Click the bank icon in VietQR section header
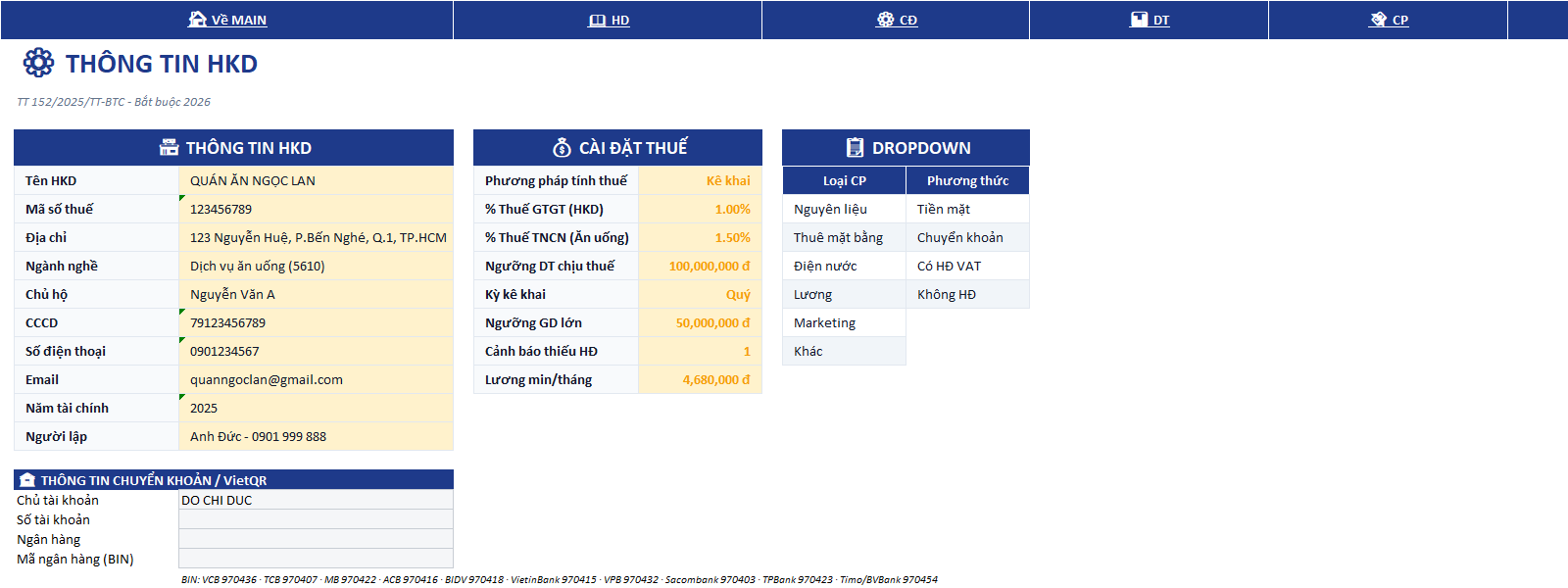The height and width of the screenshot is (588, 1568). pos(27,480)
